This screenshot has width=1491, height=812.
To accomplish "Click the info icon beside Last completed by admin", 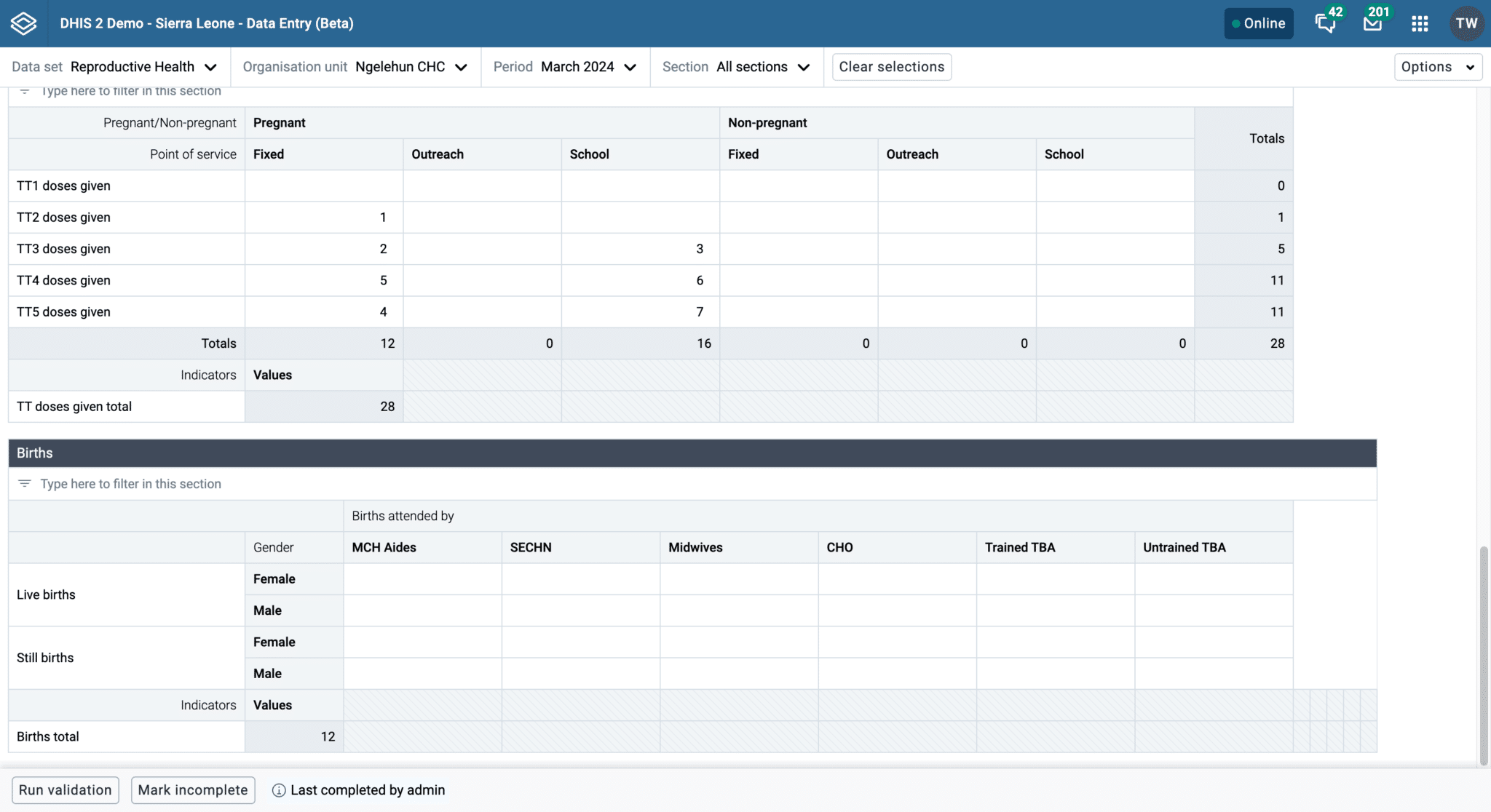I will click(x=278, y=789).
